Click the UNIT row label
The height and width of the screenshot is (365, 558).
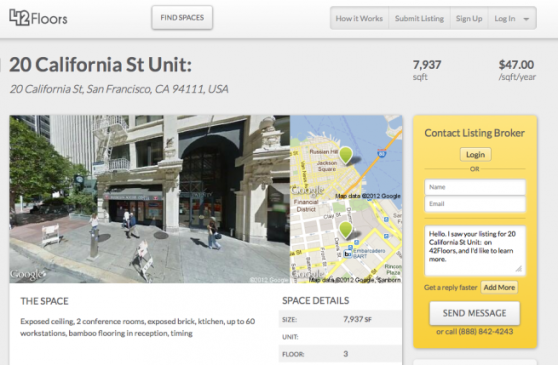[x=290, y=337]
